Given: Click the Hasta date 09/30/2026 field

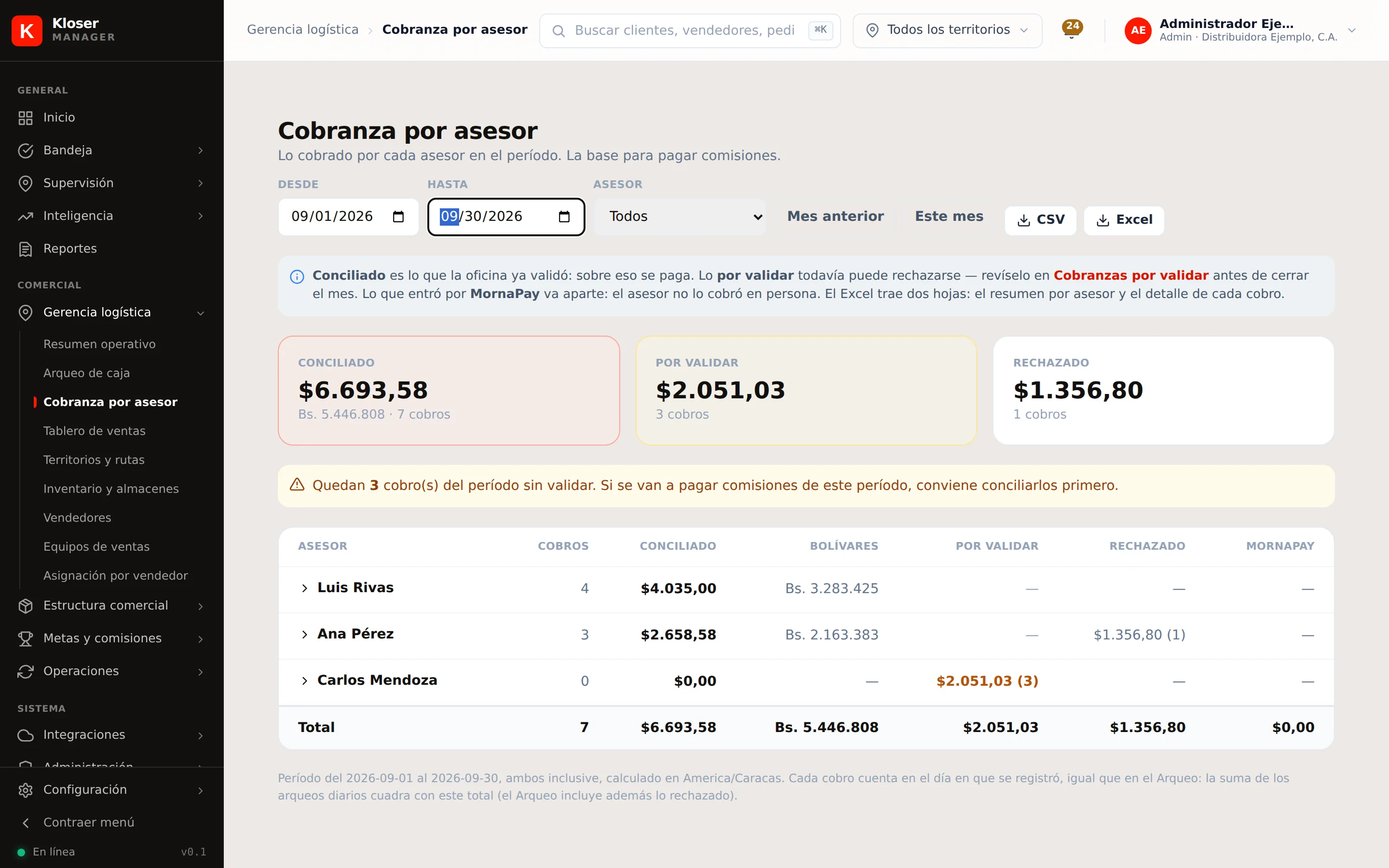Looking at the screenshot, I should coord(505,217).
